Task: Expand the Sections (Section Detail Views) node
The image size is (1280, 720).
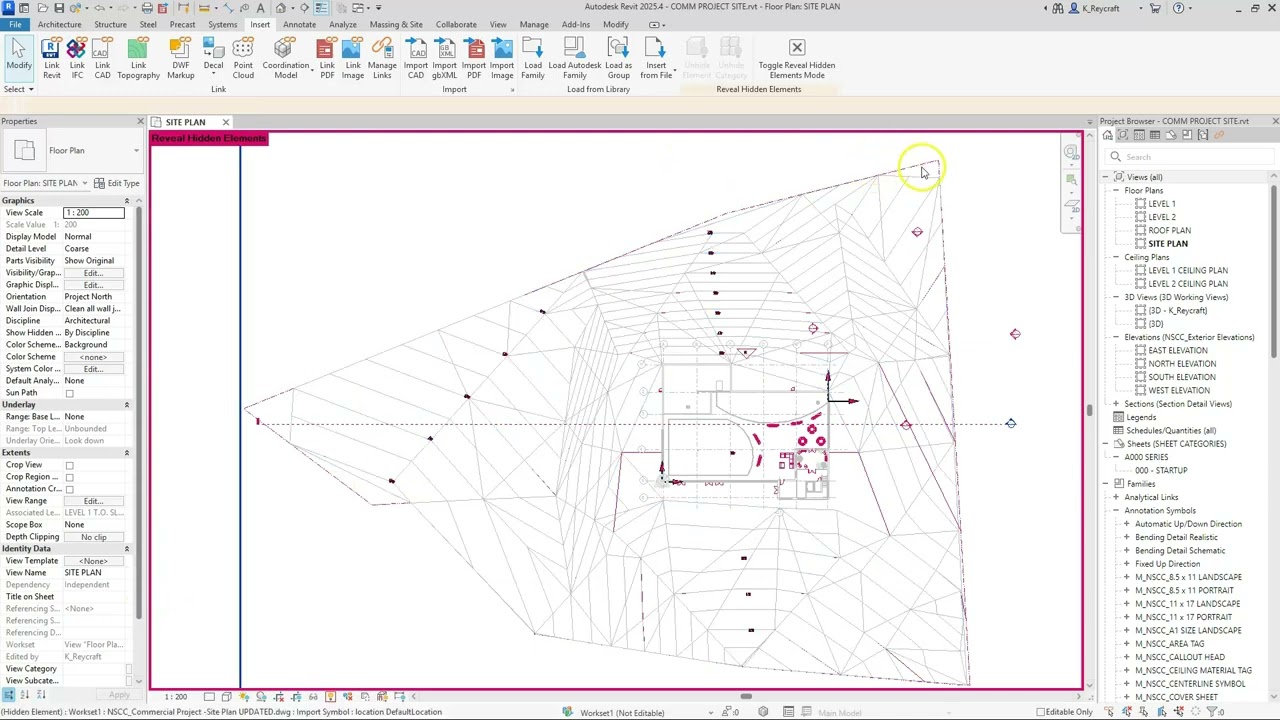Action: pyautogui.click(x=1116, y=404)
